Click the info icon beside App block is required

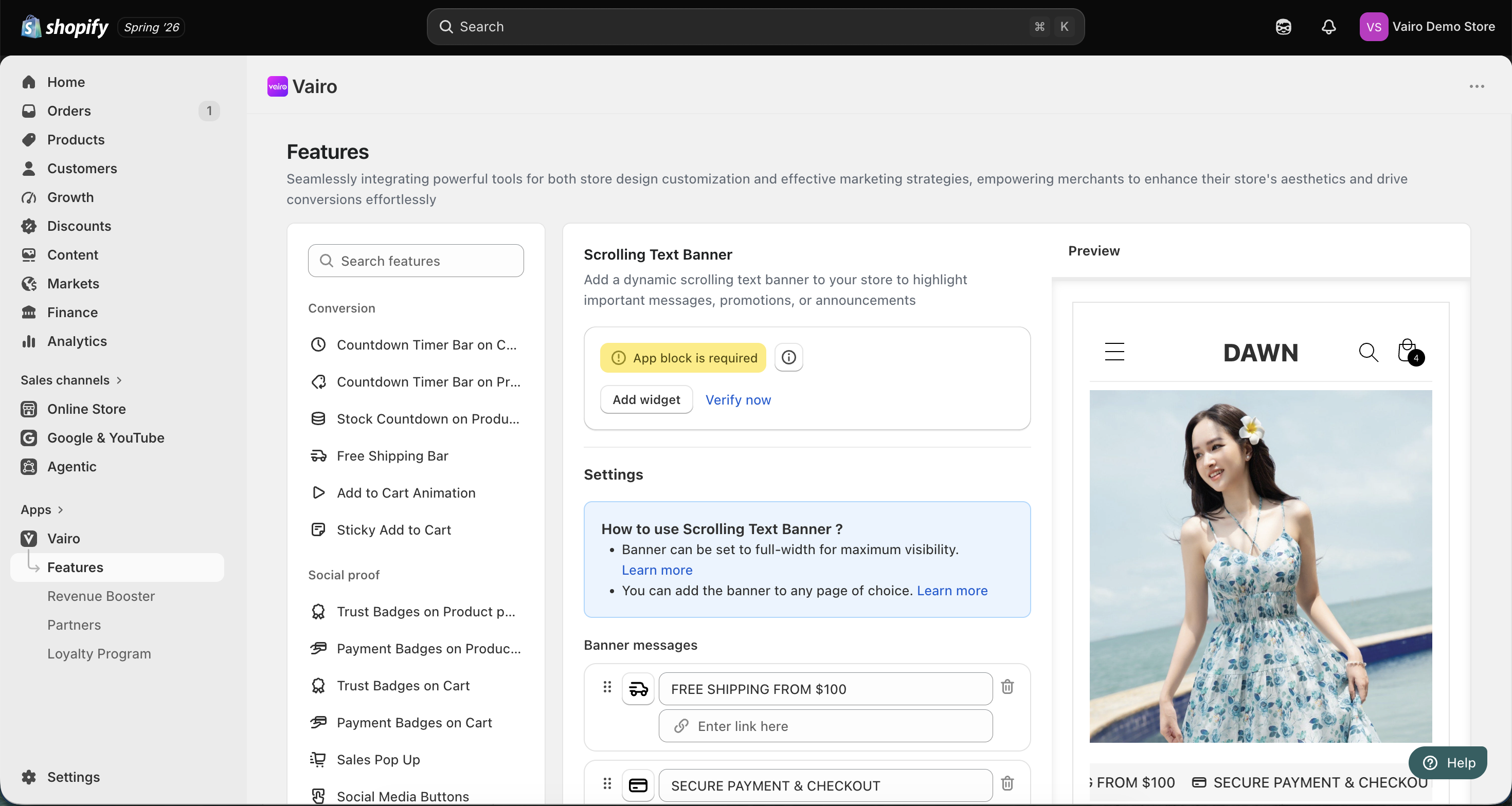pos(788,357)
